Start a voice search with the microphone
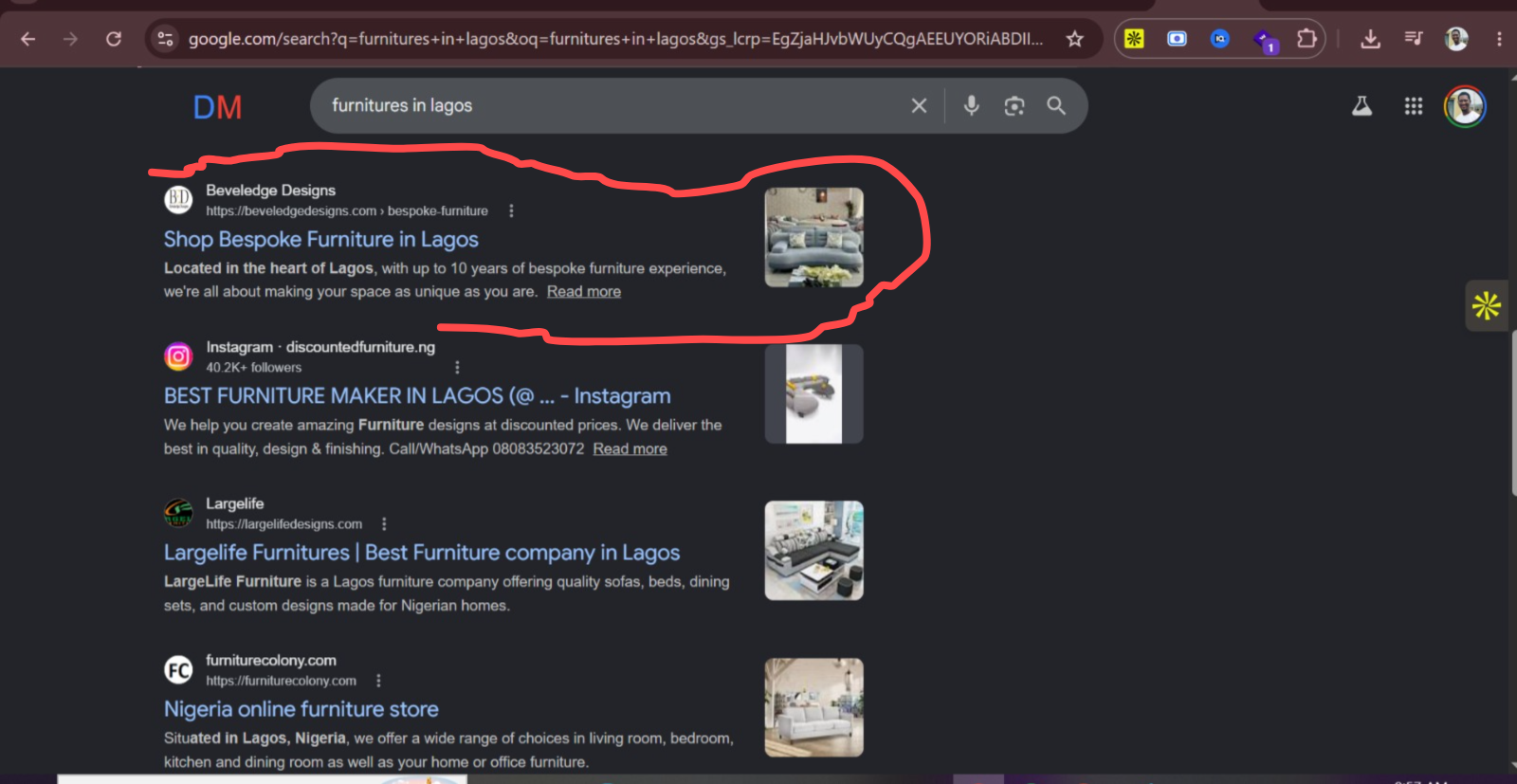 [971, 106]
